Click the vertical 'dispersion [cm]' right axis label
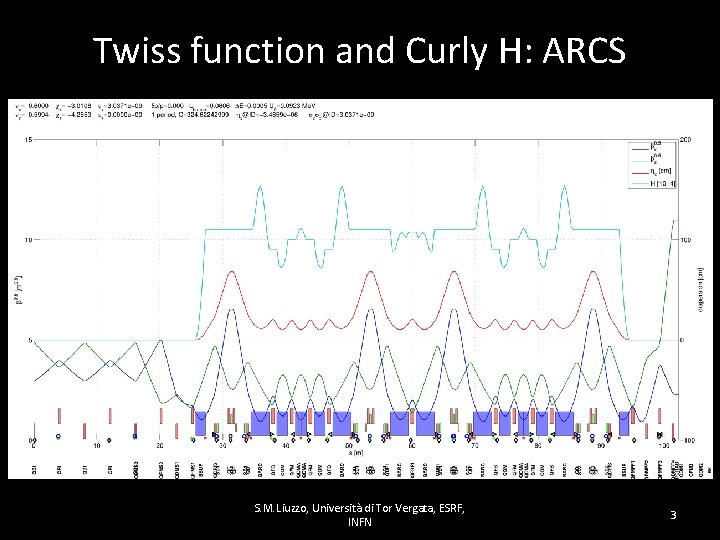The height and width of the screenshot is (540, 720). (701, 290)
